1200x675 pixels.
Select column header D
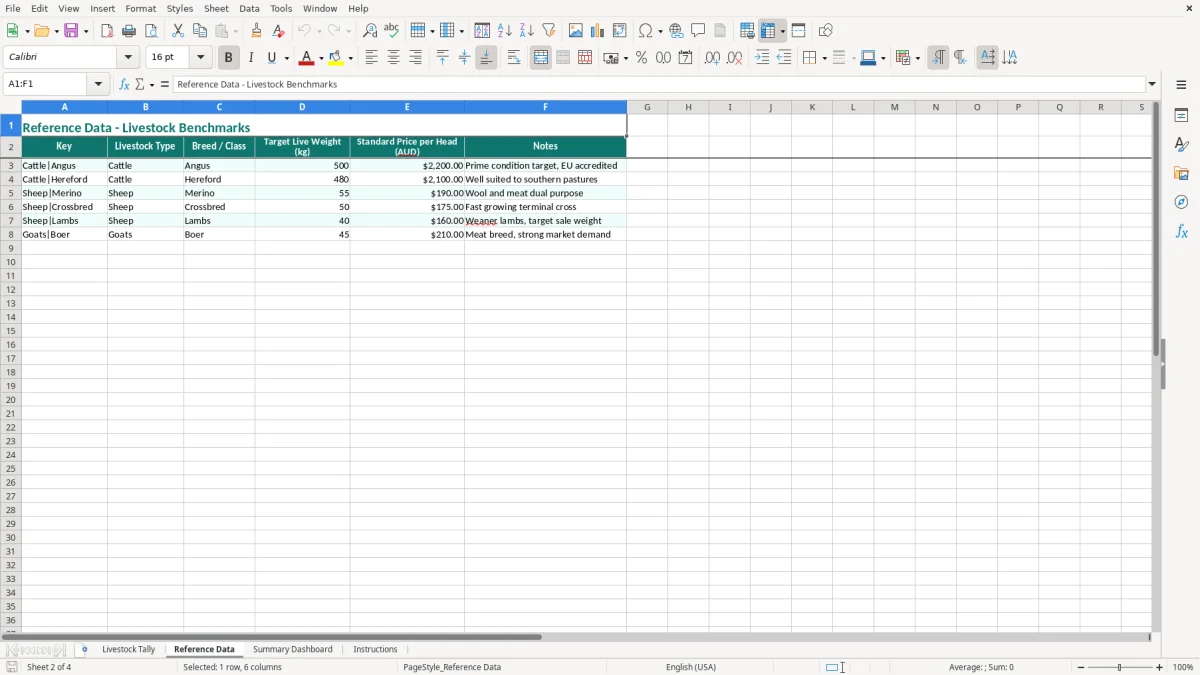coord(302,107)
